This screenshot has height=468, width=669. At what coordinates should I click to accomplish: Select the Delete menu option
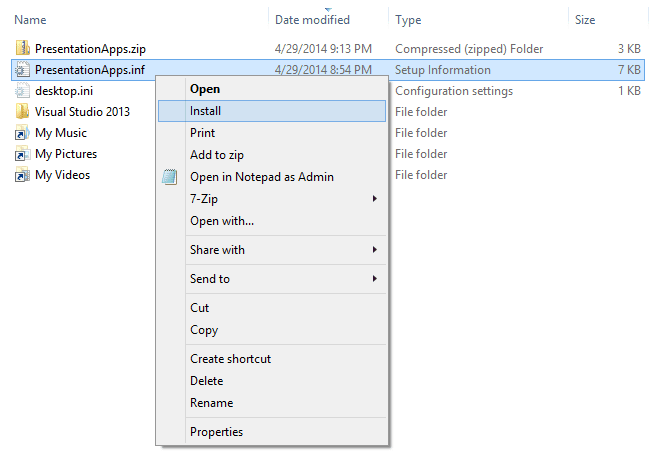[207, 381]
